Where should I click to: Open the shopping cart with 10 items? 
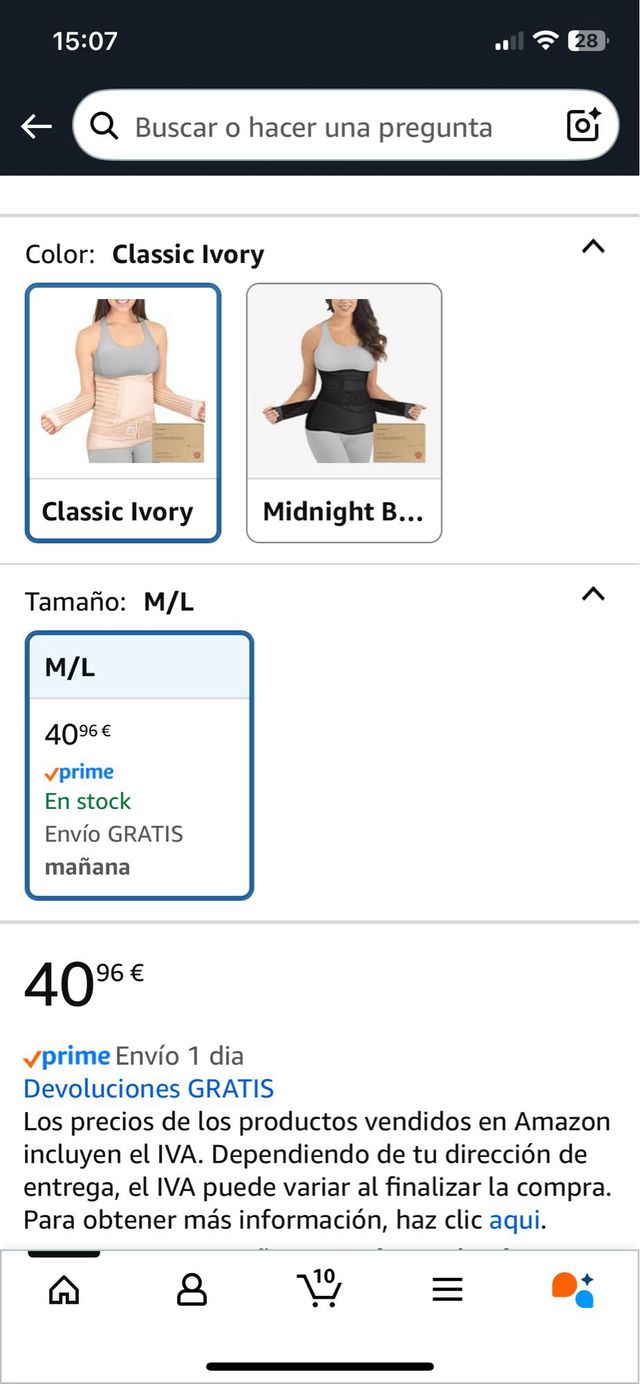(x=318, y=1290)
